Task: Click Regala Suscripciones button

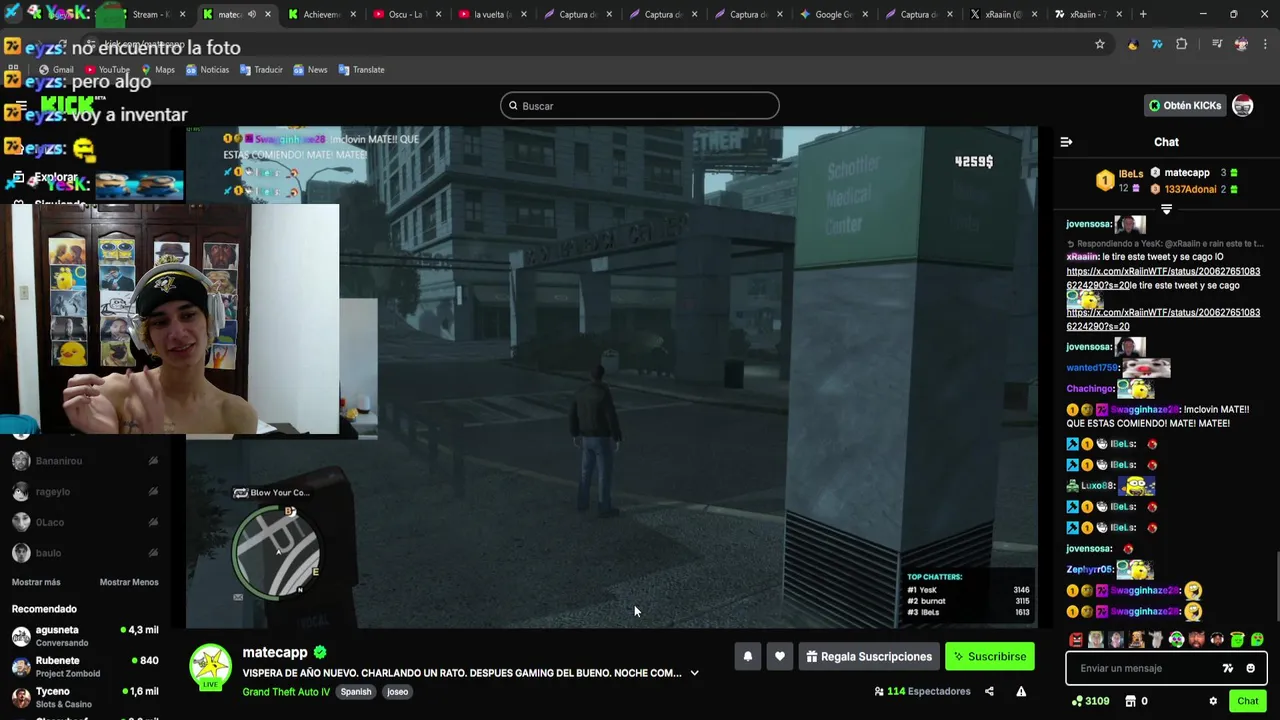Action: 869,657
